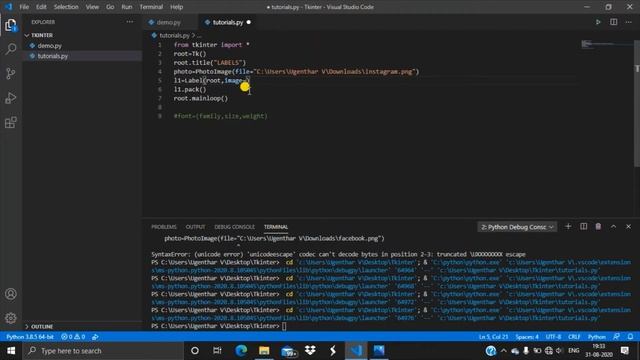Open editor More Actions ellipsis

pos(629,22)
